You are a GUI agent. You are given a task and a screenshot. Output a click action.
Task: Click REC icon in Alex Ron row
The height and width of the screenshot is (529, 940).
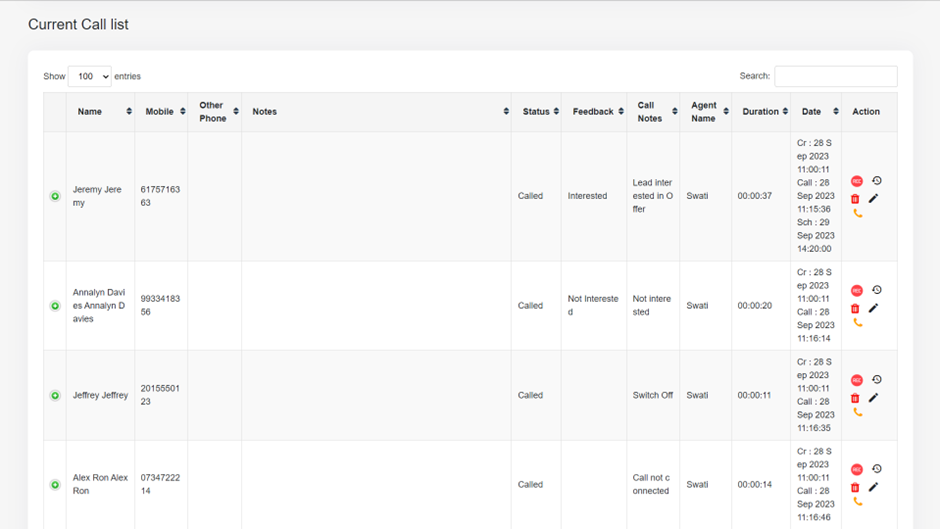[x=857, y=470]
